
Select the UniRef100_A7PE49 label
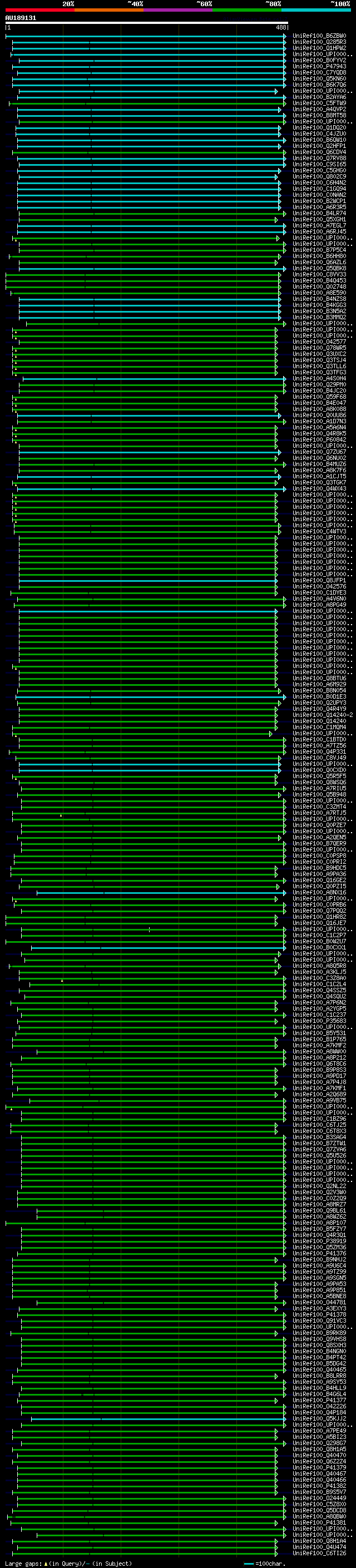pos(319,1431)
